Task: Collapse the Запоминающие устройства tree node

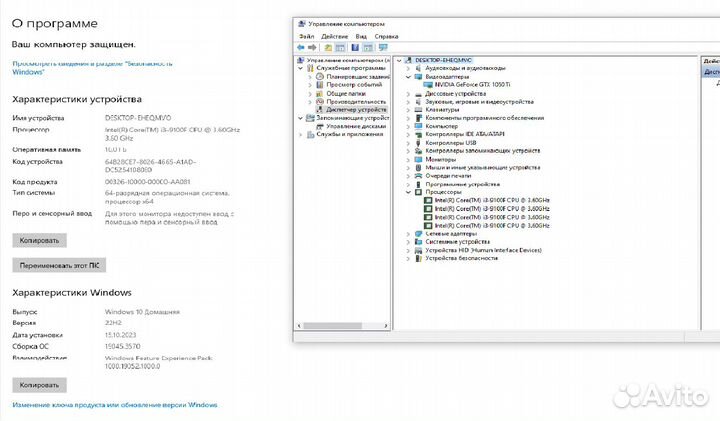Action: [x=301, y=118]
